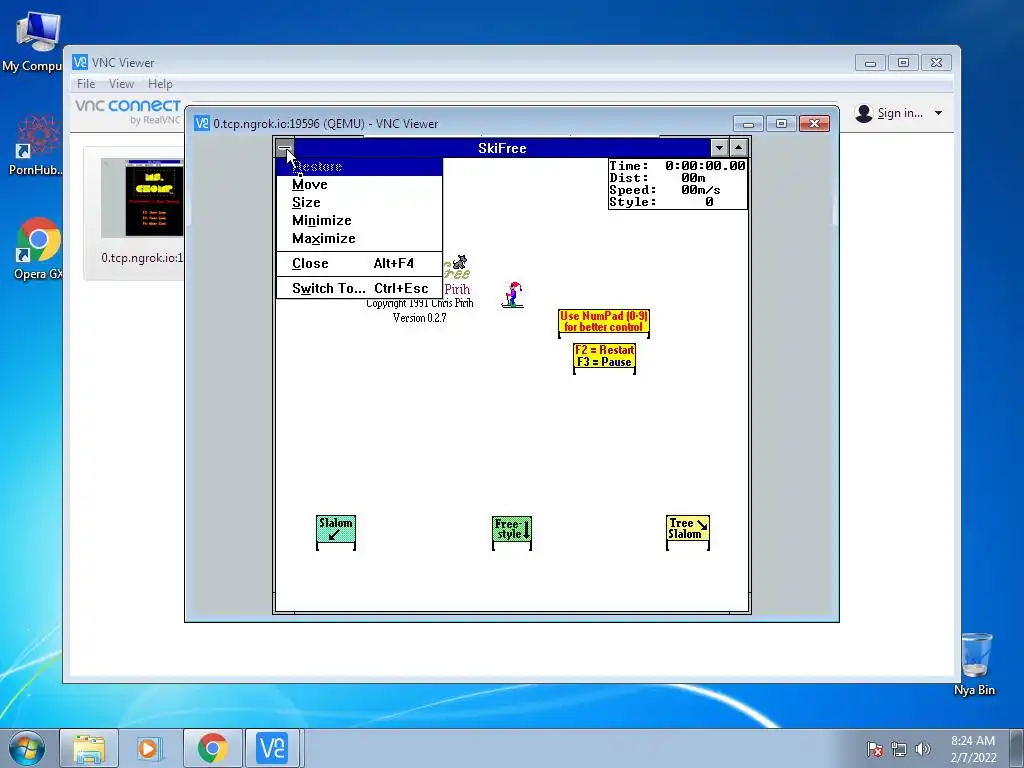Click the Version 0.2.7 text
This screenshot has width=1024, height=768.
[x=420, y=318]
